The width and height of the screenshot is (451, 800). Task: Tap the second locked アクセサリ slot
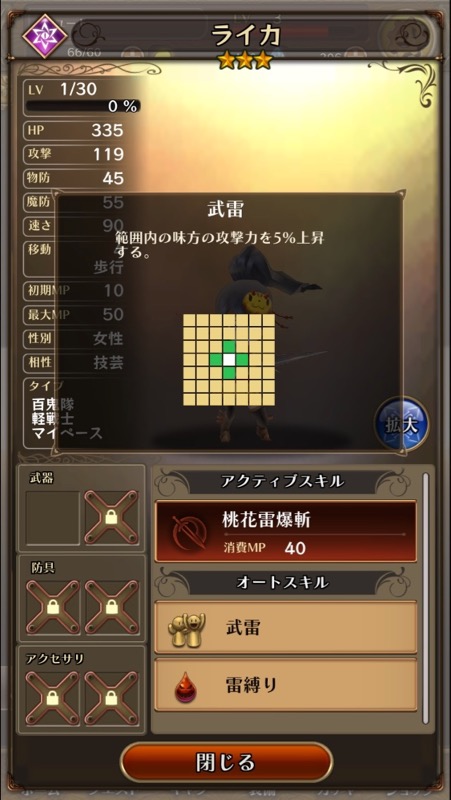111,697
